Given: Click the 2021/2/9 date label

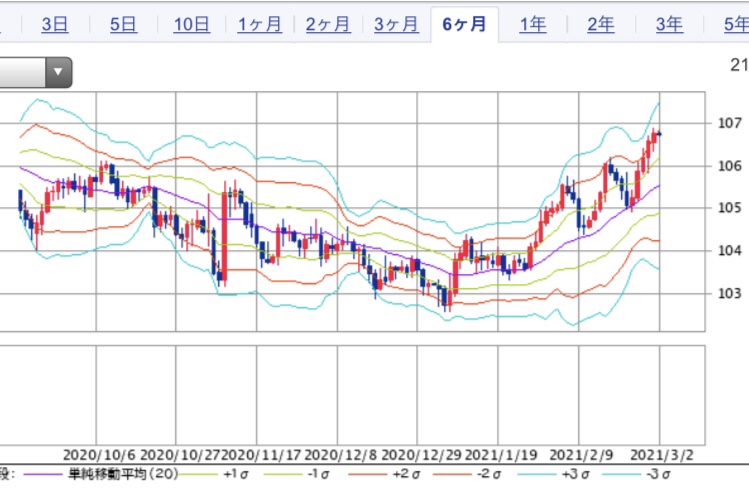Looking at the screenshot, I should click(x=581, y=455).
